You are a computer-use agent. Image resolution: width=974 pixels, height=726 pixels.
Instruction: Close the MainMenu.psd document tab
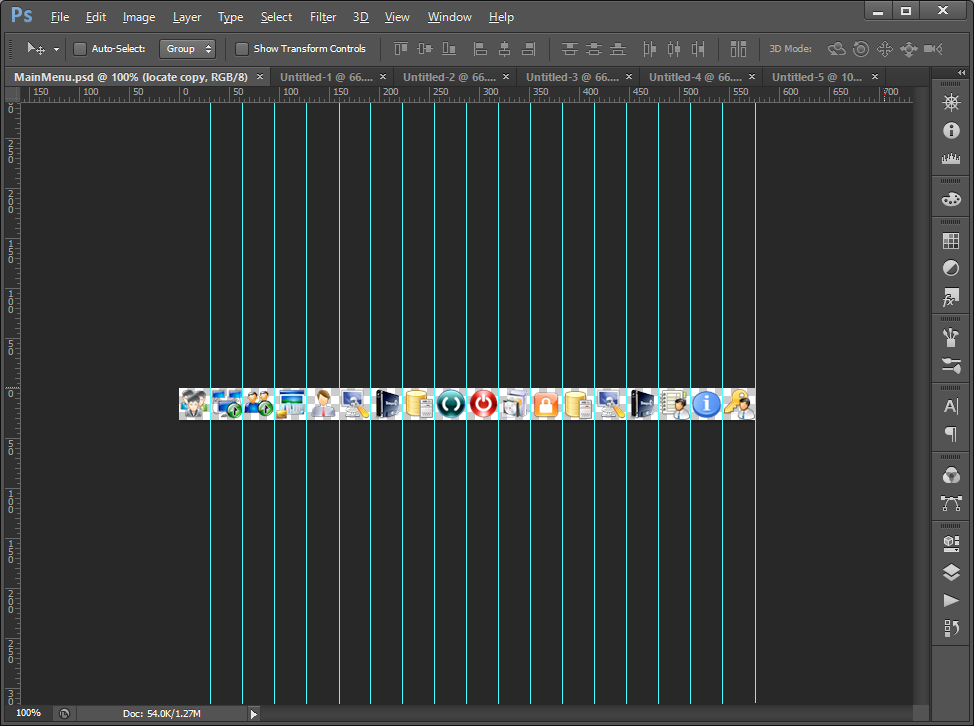260,77
